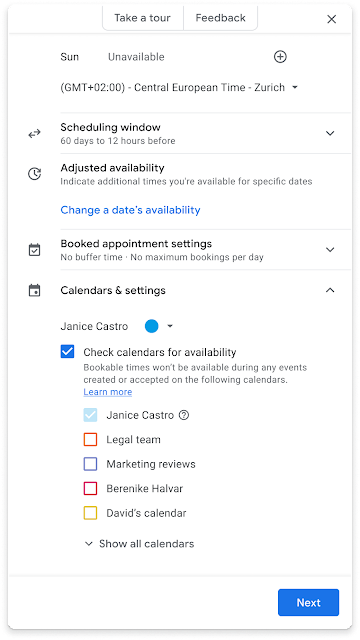Close the appointment schedule panel
The height and width of the screenshot is (640, 360).
pyautogui.click(x=331, y=19)
